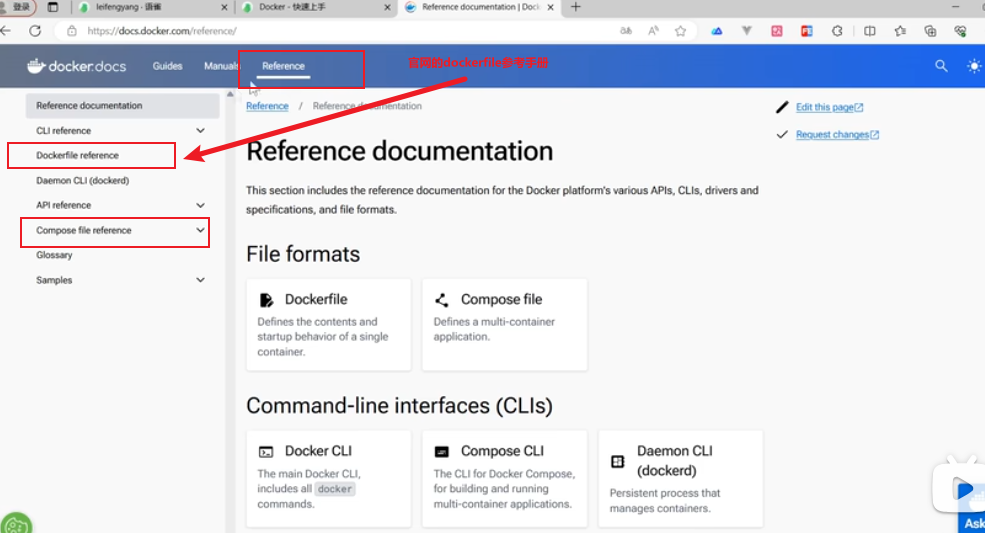
Task: Open the split screen icon
Action: [869, 31]
